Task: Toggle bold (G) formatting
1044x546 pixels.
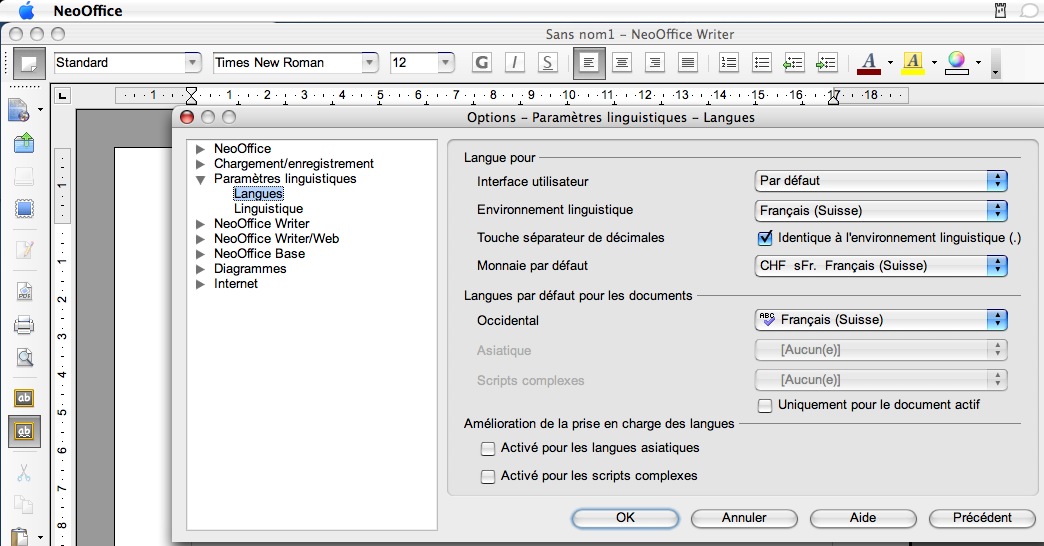Action: (481, 63)
